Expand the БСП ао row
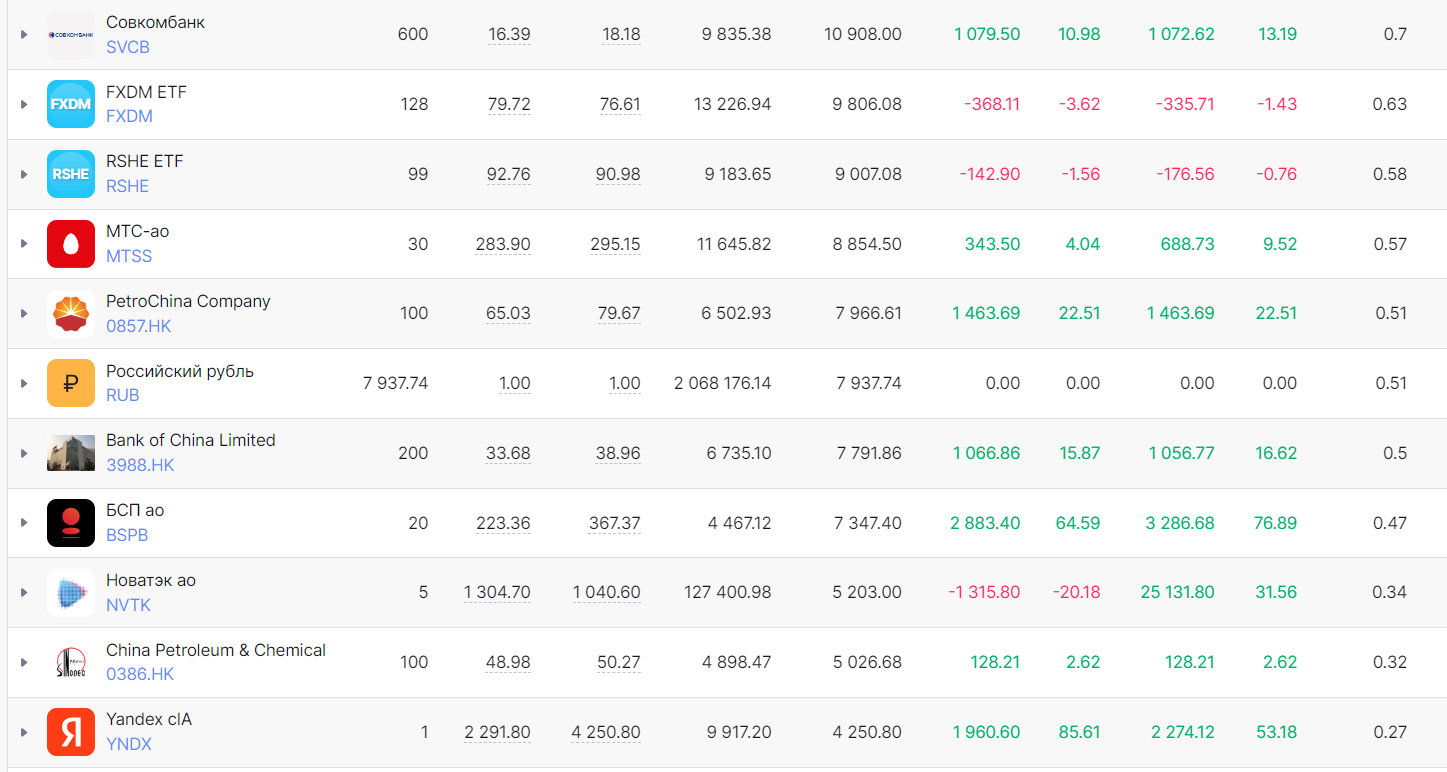Image resolution: width=1447 pixels, height=772 pixels. click(x=24, y=523)
